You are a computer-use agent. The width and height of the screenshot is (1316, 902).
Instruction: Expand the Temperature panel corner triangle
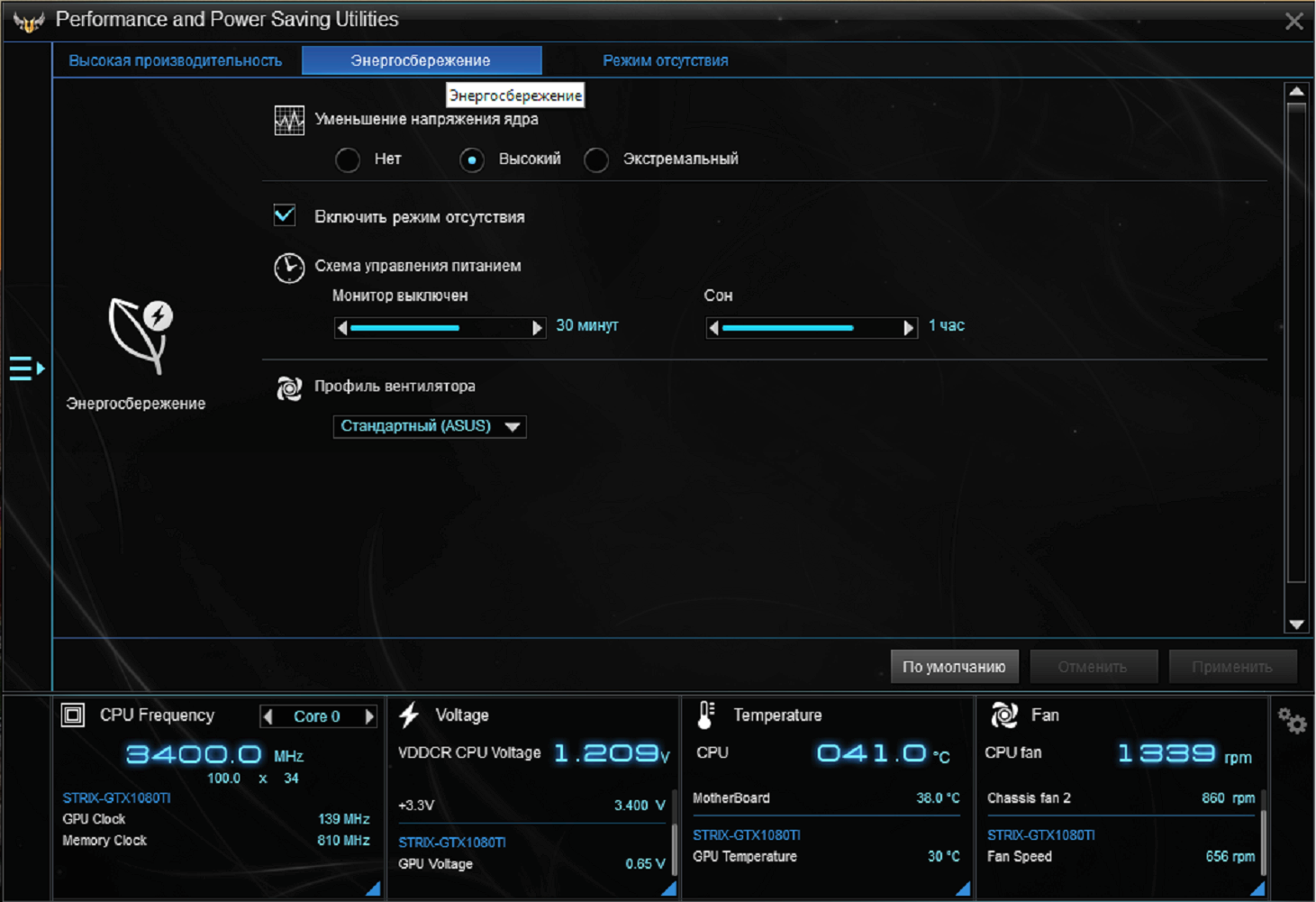coord(963,888)
